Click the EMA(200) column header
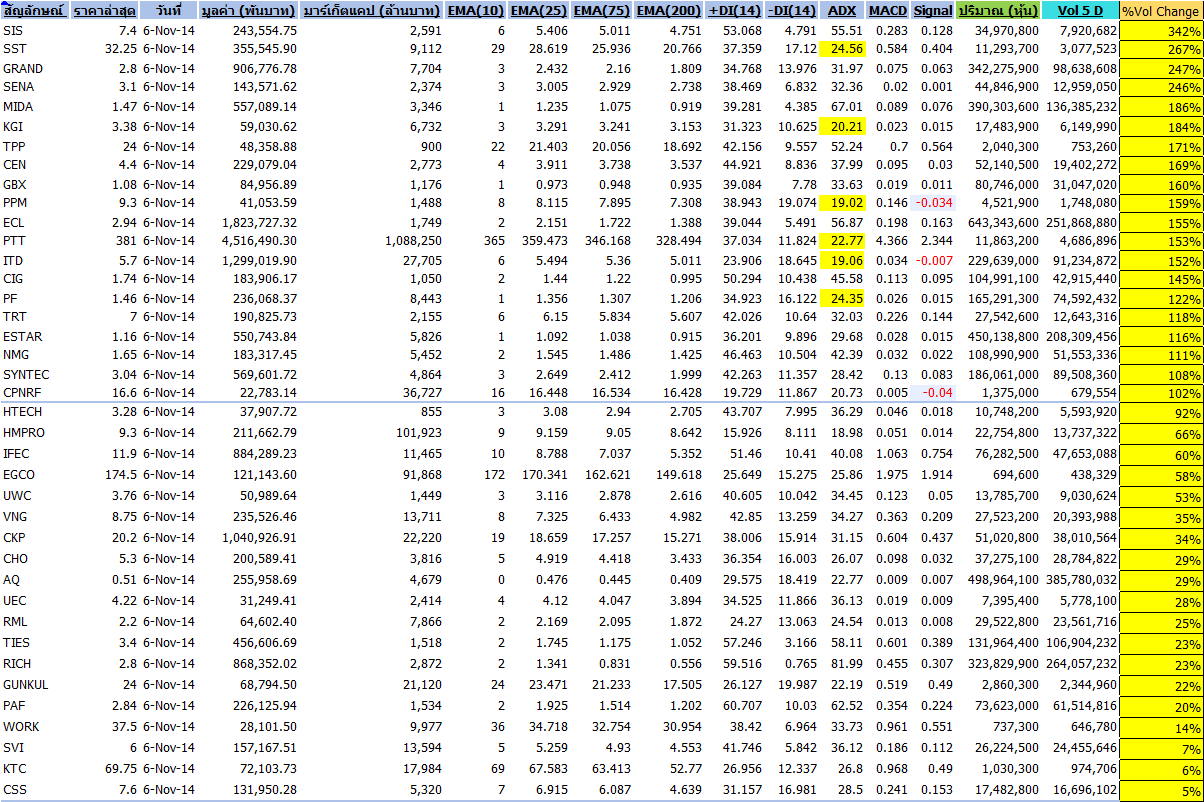Viewport: 1204px width, 802px height. [x=668, y=11]
